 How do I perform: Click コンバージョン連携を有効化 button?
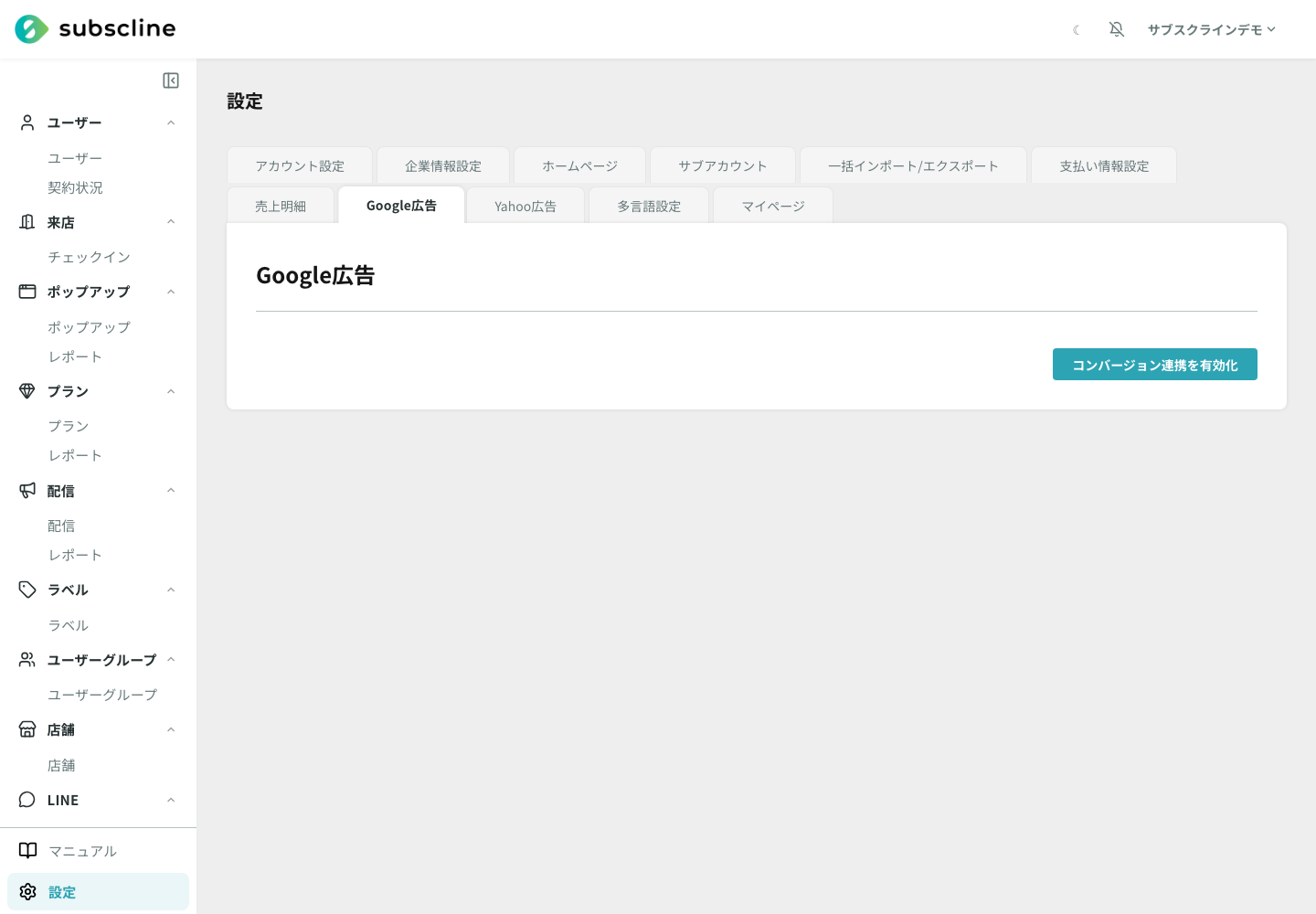pos(1155,365)
